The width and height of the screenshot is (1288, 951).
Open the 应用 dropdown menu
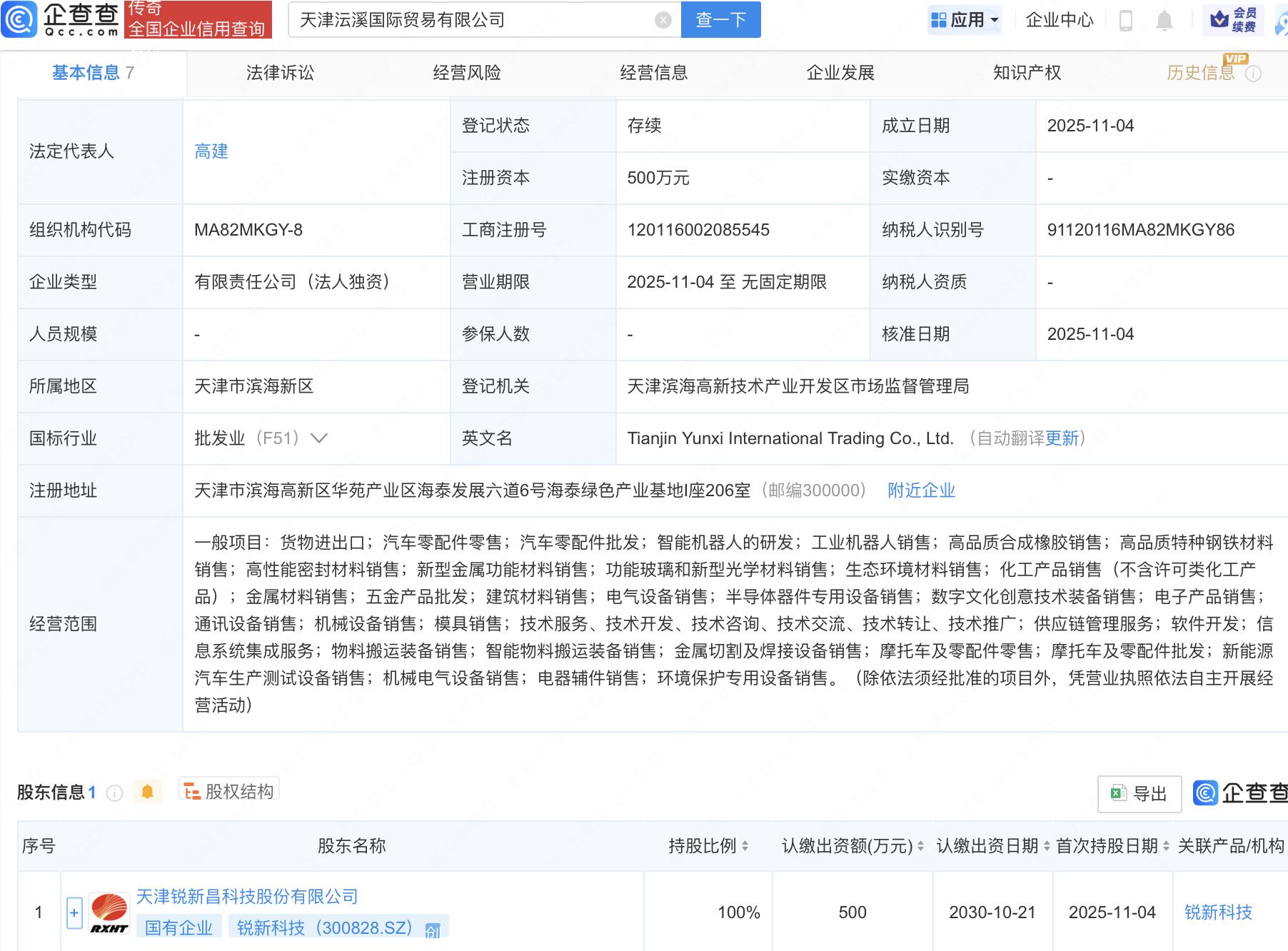(965, 19)
